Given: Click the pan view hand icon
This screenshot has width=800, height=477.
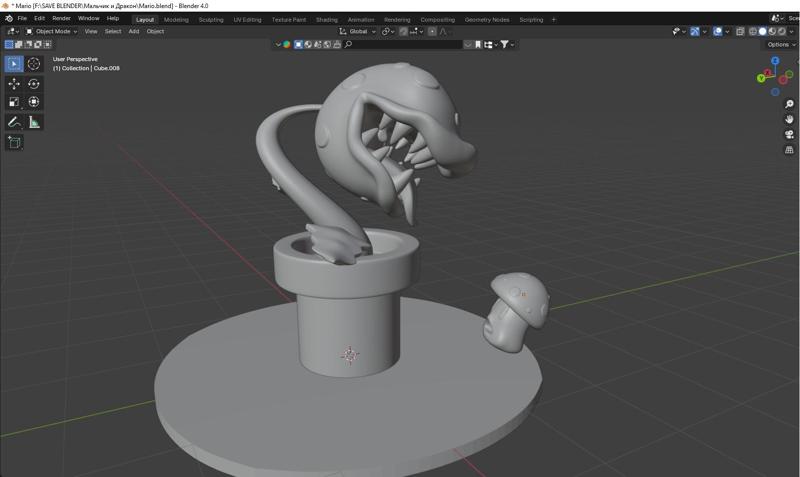Looking at the screenshot, I should tap(789, 119).
